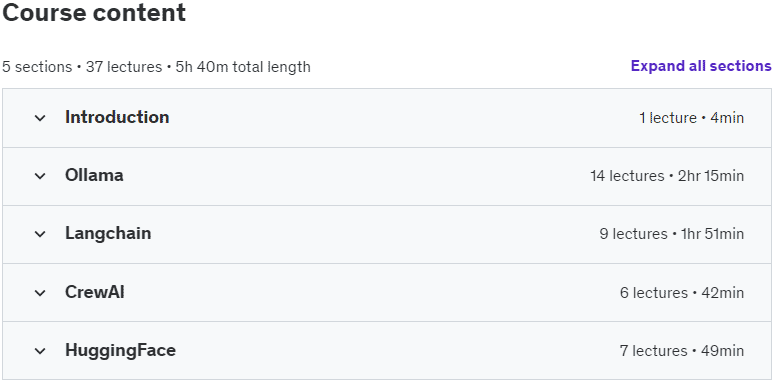Click the down-arrow icon next to Langchain

(x=40, y=234)
